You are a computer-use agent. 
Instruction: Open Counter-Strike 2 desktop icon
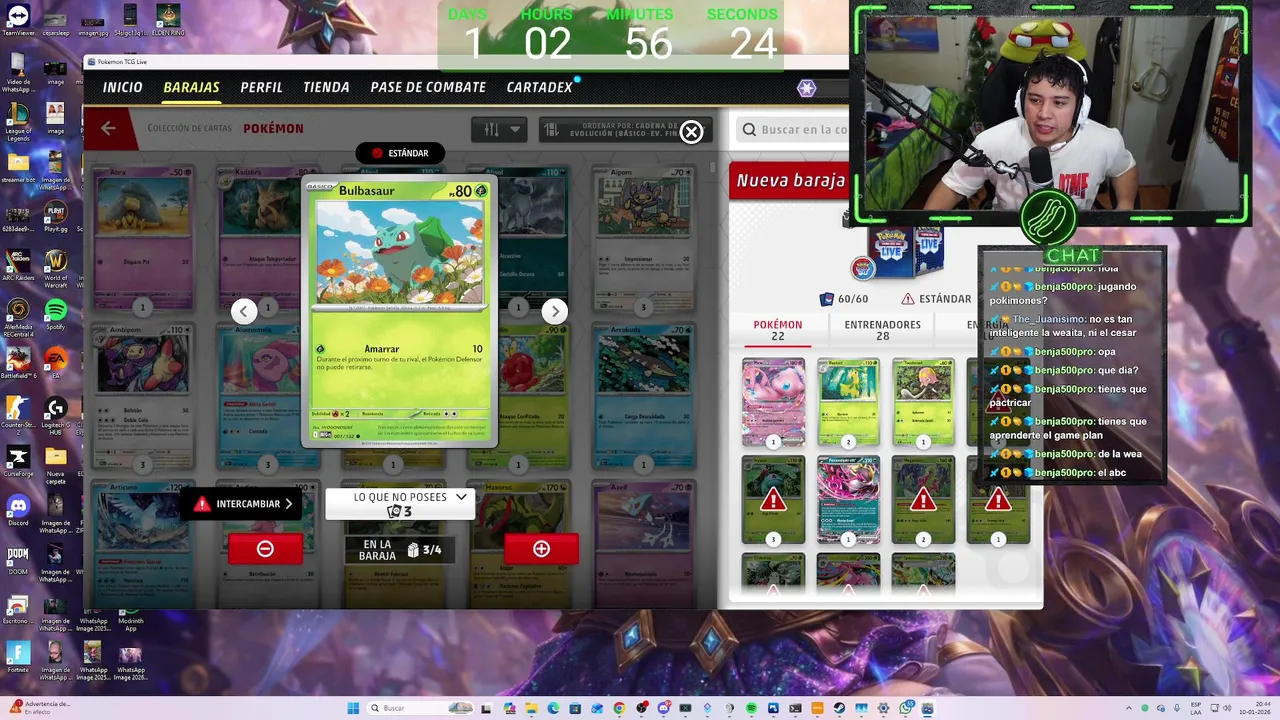click(x=18, y=414)
